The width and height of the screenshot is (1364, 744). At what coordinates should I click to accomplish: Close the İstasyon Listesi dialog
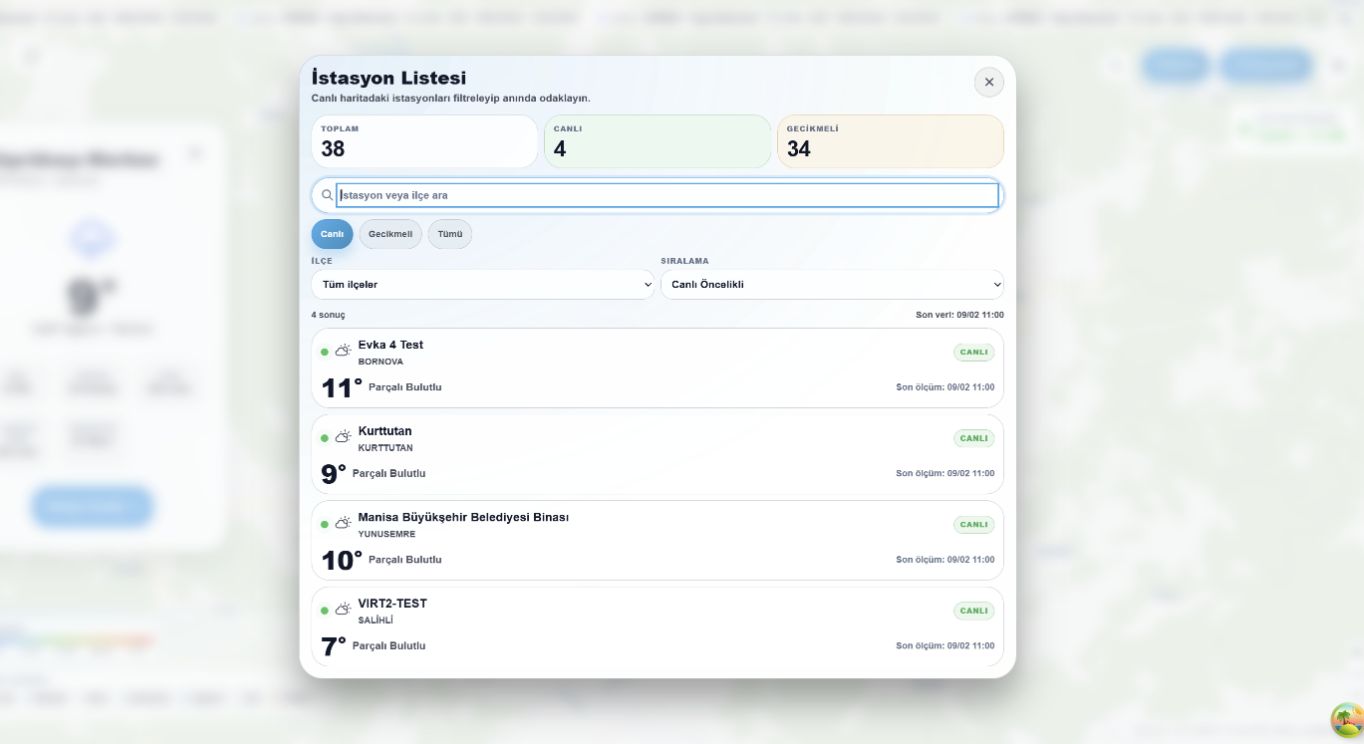click(989, 82)
